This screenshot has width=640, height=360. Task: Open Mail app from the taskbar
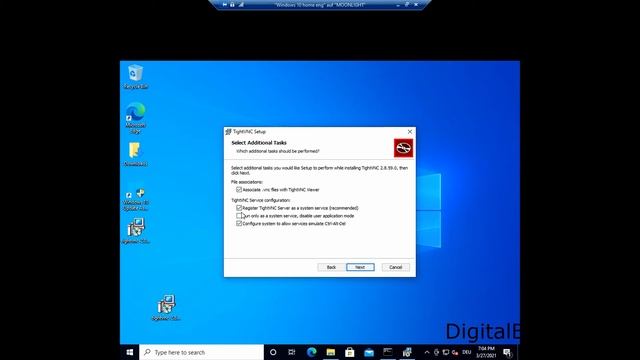click(369, 352)
